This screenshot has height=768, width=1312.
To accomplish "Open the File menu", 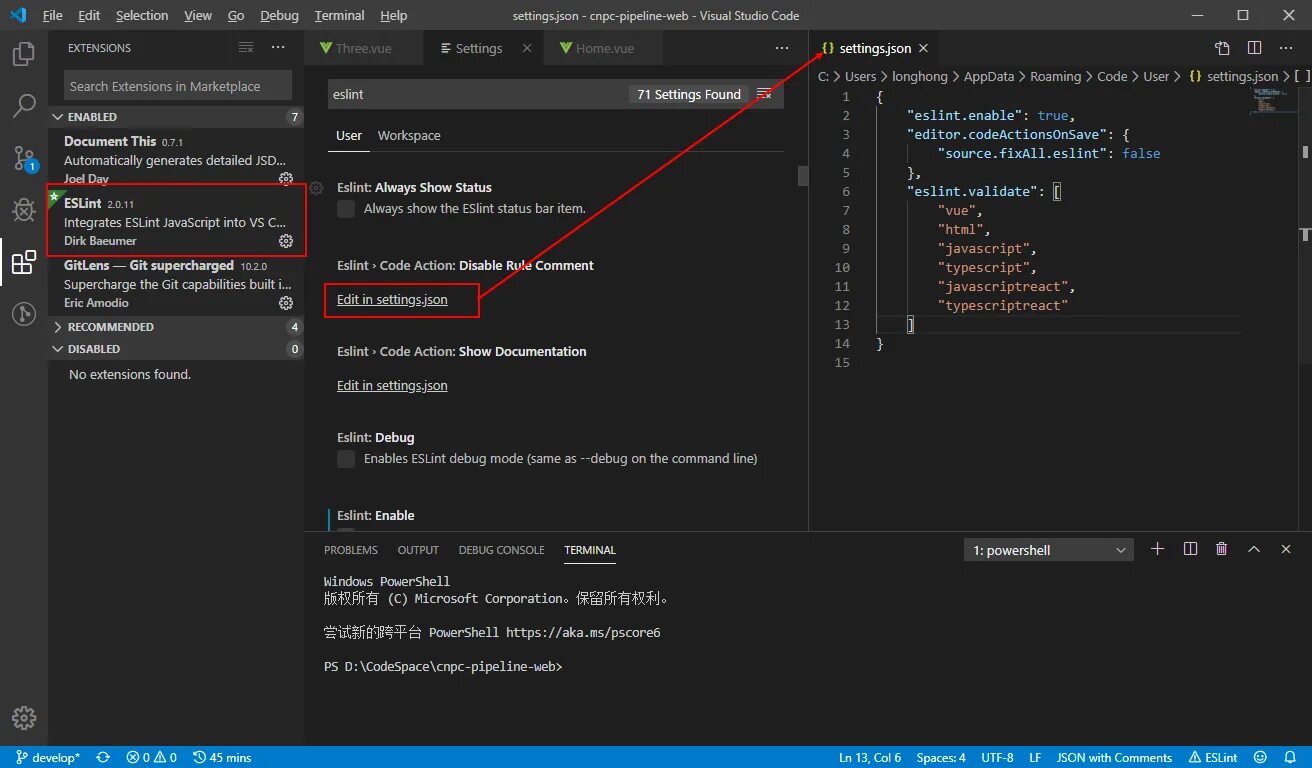I will click(52, 16).
